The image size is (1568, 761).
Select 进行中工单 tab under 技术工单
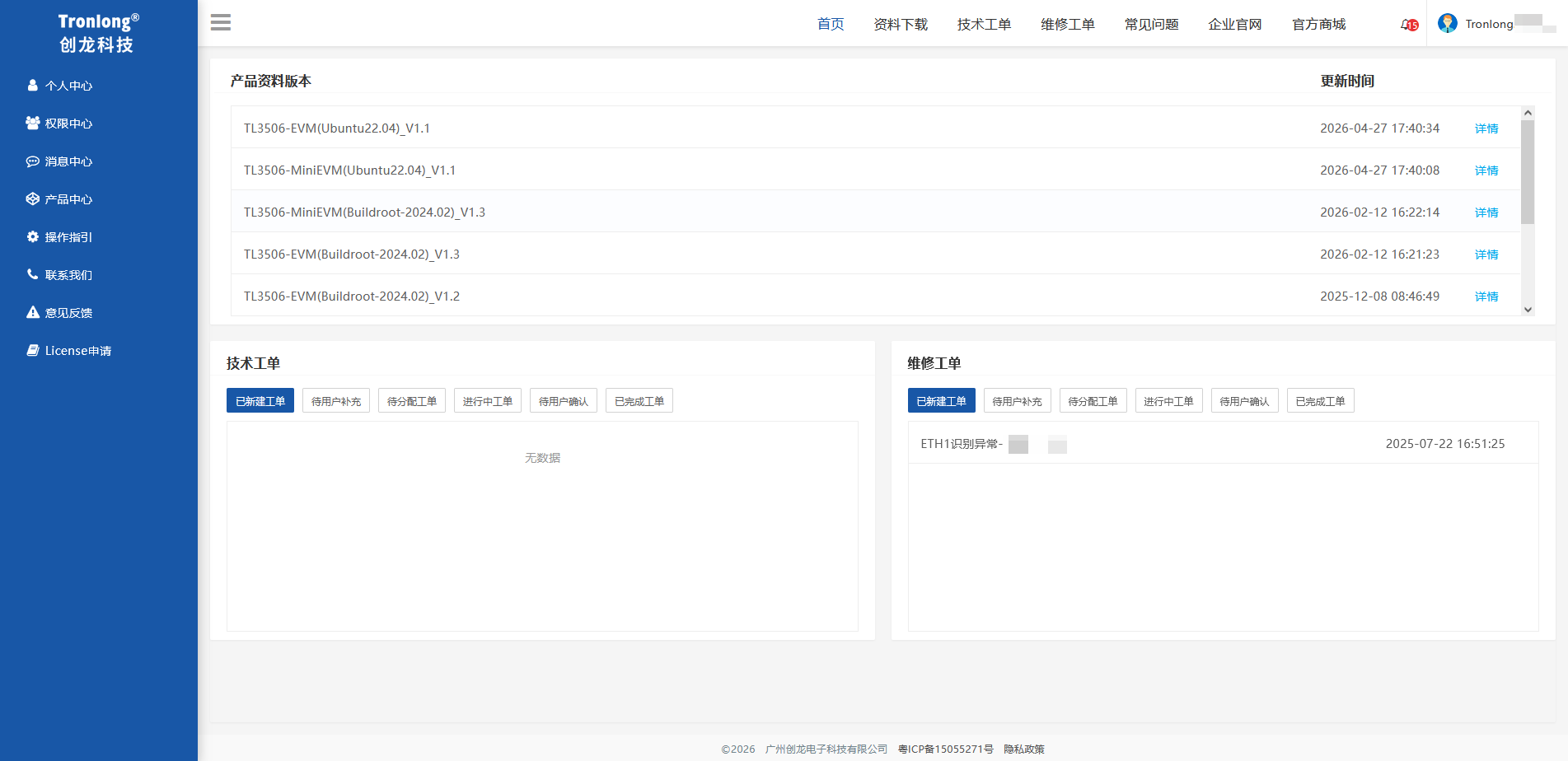pos(488,401)
